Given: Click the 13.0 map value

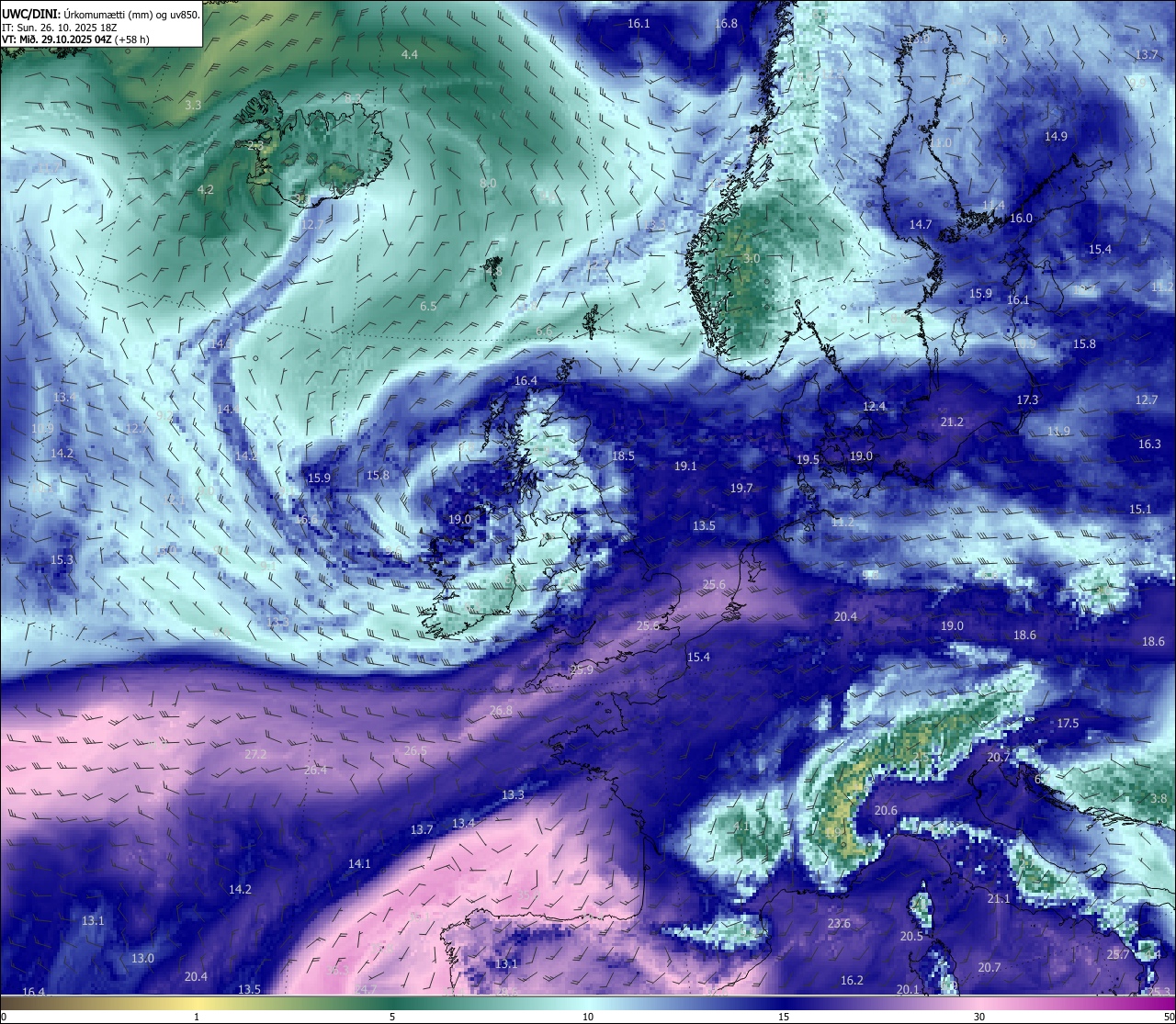Looking at the screenshot, I should point(142,959).
